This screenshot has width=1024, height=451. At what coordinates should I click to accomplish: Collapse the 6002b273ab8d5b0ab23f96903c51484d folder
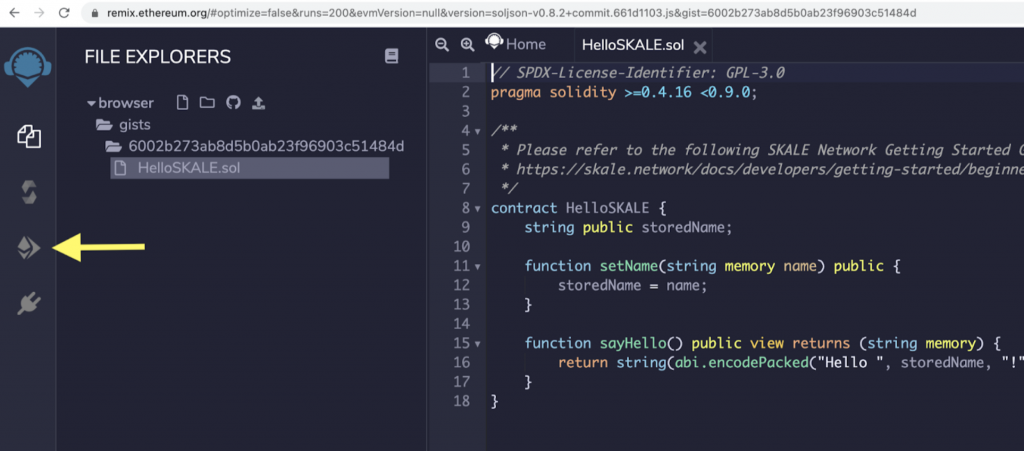(x=114, y=146)
